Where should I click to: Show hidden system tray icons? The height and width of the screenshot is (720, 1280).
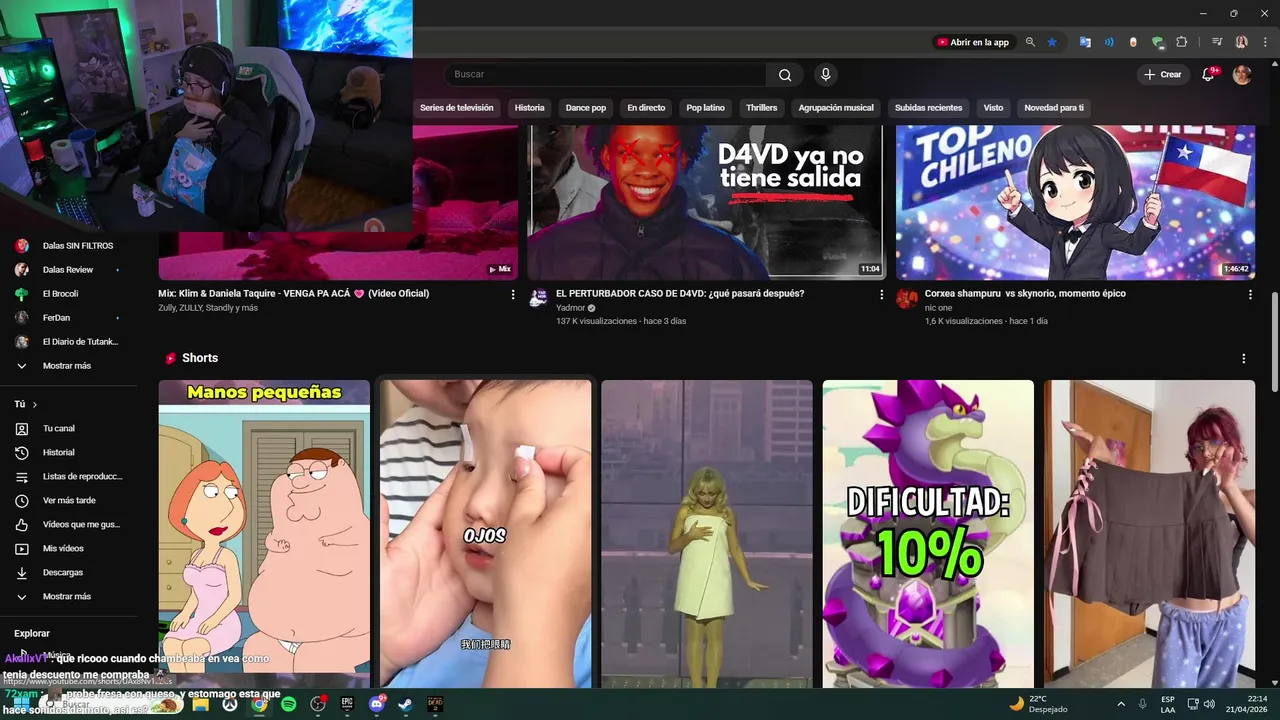tap(1120, 704)
